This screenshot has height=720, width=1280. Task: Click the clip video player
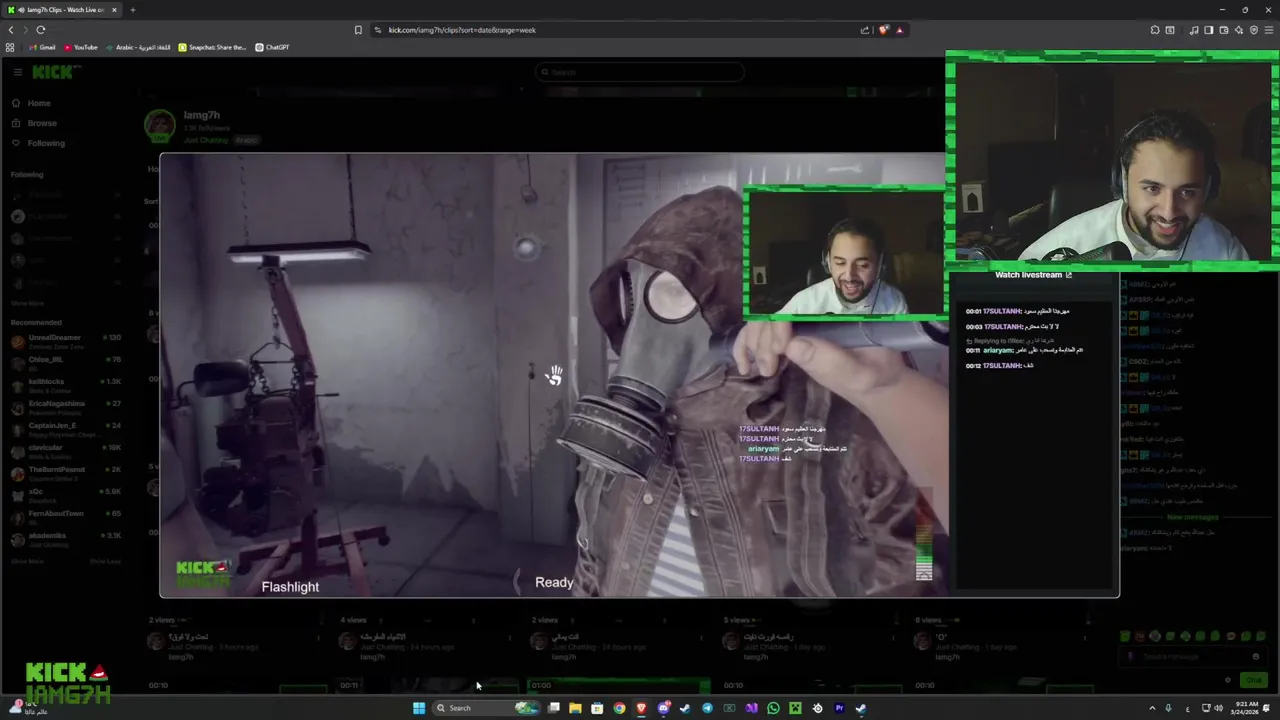554,375
